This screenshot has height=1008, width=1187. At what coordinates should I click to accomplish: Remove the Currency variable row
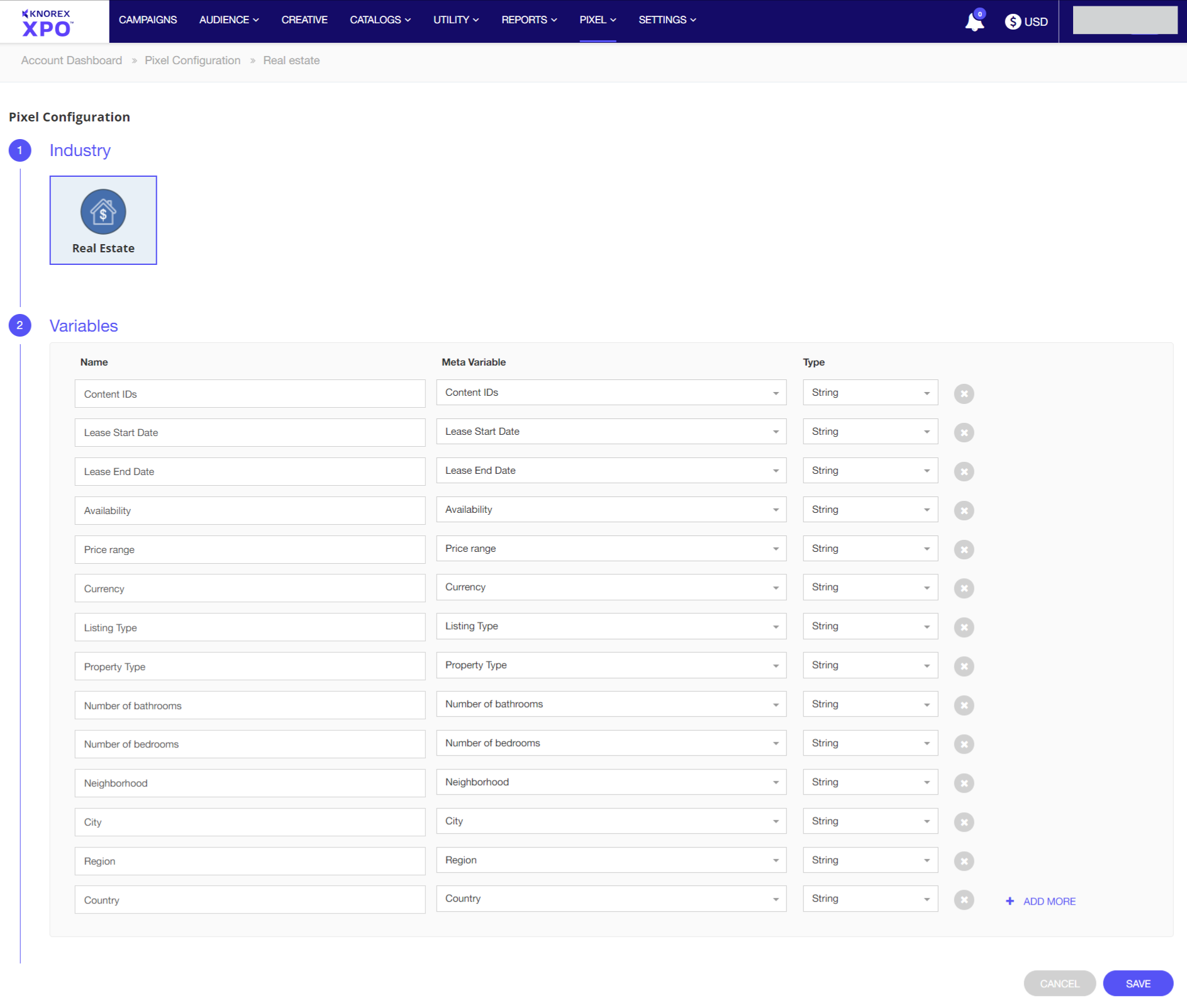[x=964, y=588]
